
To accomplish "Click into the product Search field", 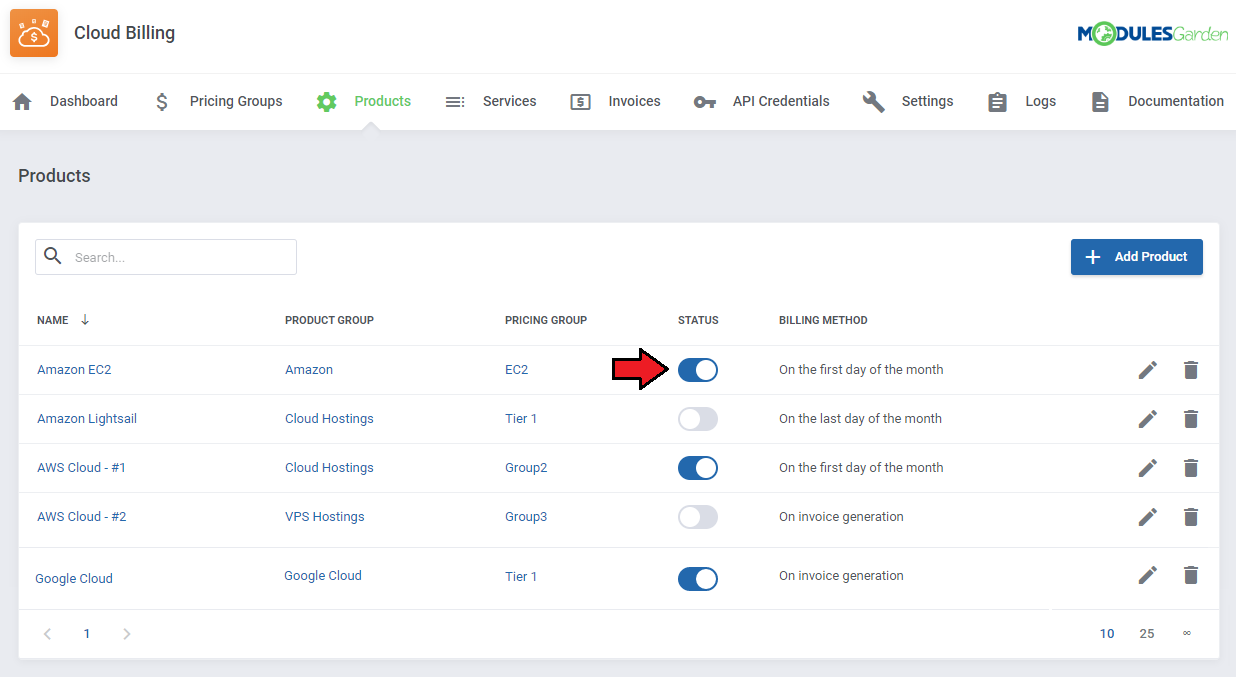I will click(180, 257).
